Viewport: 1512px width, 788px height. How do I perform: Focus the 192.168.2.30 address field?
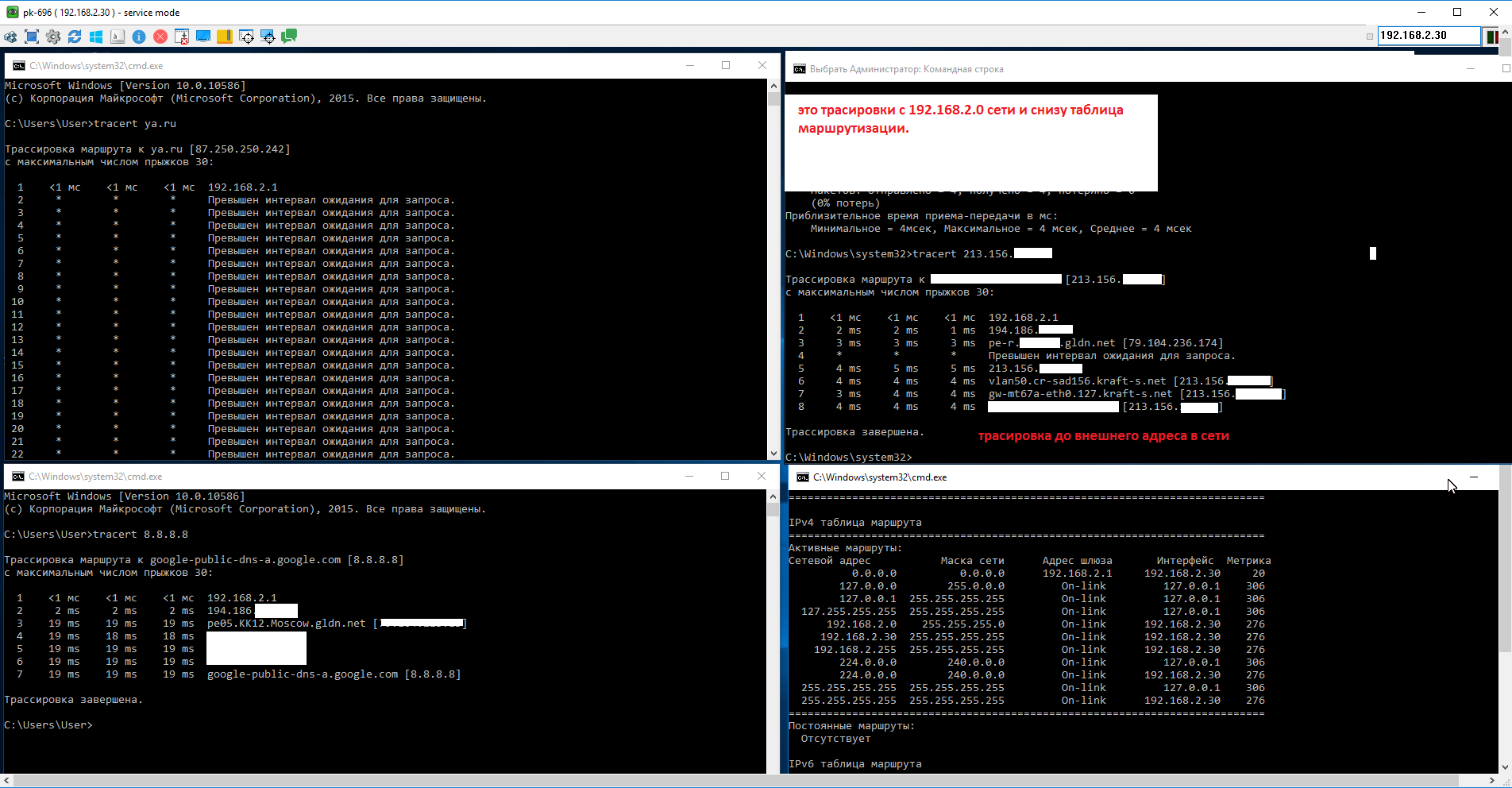click(1429, 36)
